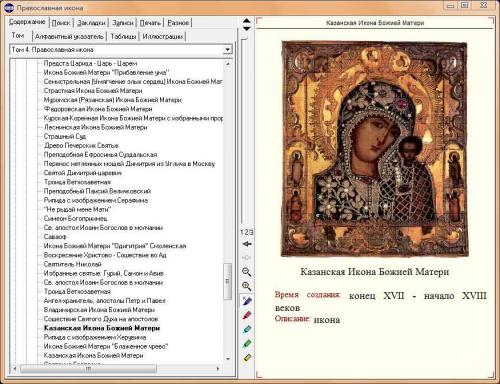Select the Алфавитный указатель sub-tab
The height and width of the screenshot is (384, 500).
pyautogui.click(x=69, y=36)
